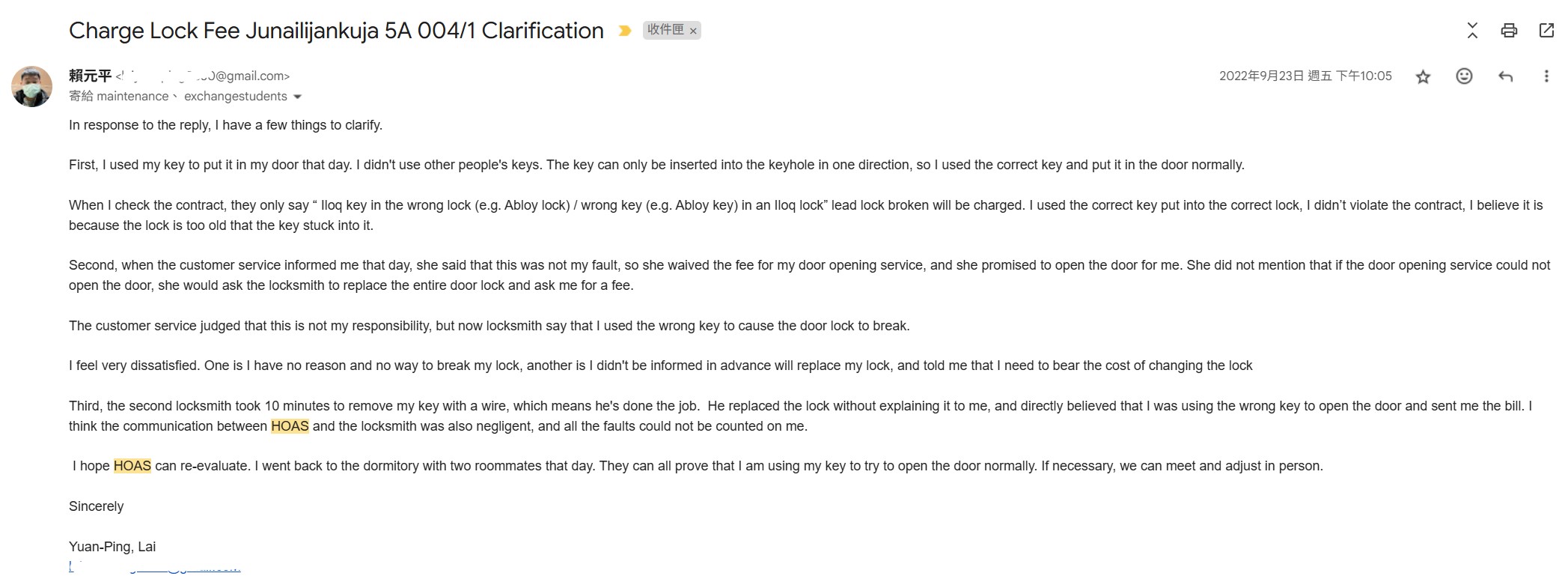
Task: Toggle the yellow importance marker
Action: pyautogui.click(x=624, y=31)
